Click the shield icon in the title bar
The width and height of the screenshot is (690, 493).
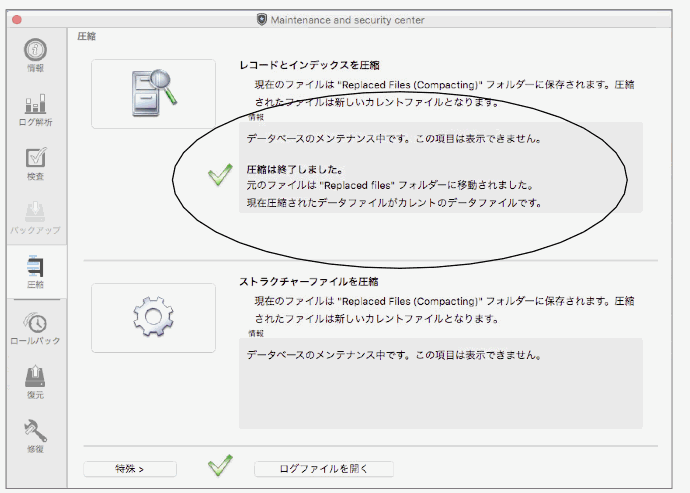(262, 18)
